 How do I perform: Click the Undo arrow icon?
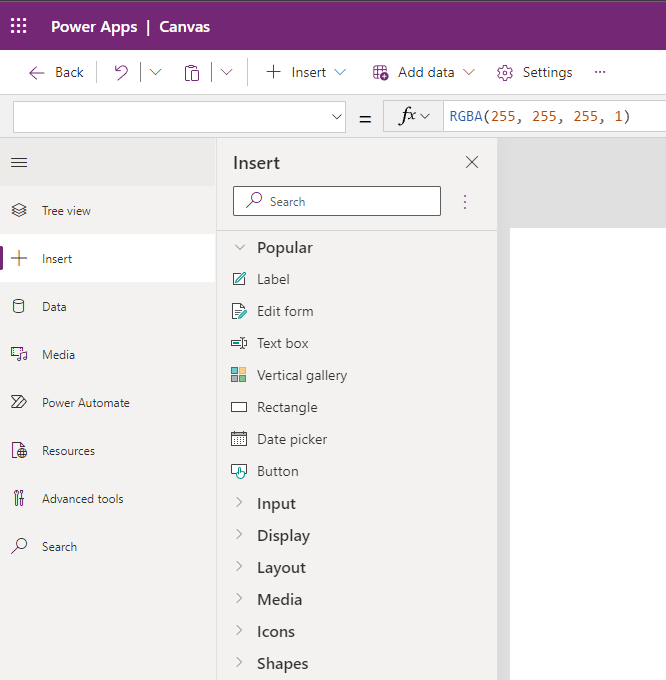tap(121, 72)
